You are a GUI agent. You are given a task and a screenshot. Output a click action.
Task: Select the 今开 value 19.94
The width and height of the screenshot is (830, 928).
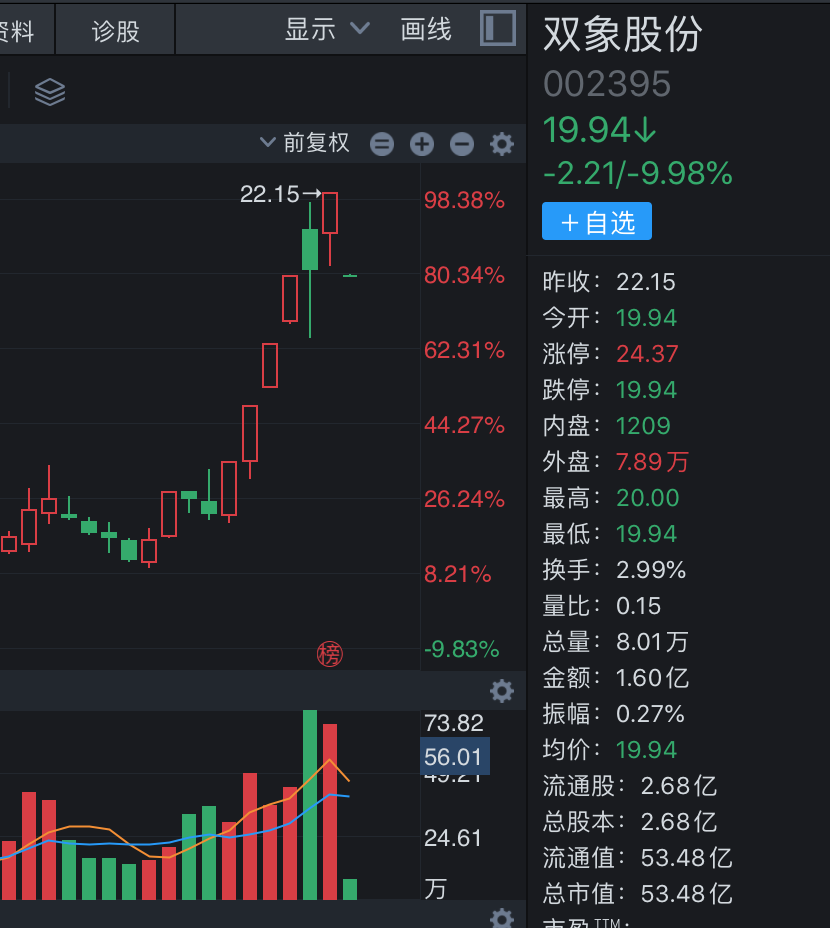pos(646,318)
